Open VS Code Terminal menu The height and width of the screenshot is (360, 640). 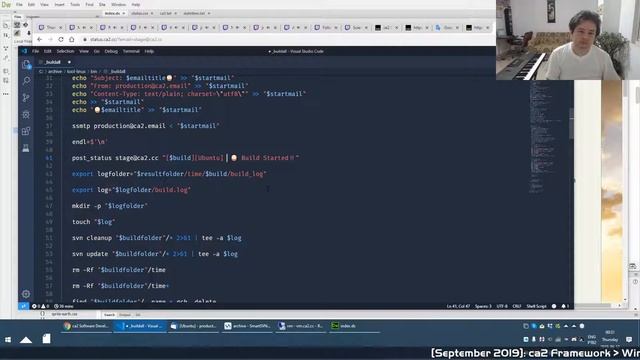(131, 51)
